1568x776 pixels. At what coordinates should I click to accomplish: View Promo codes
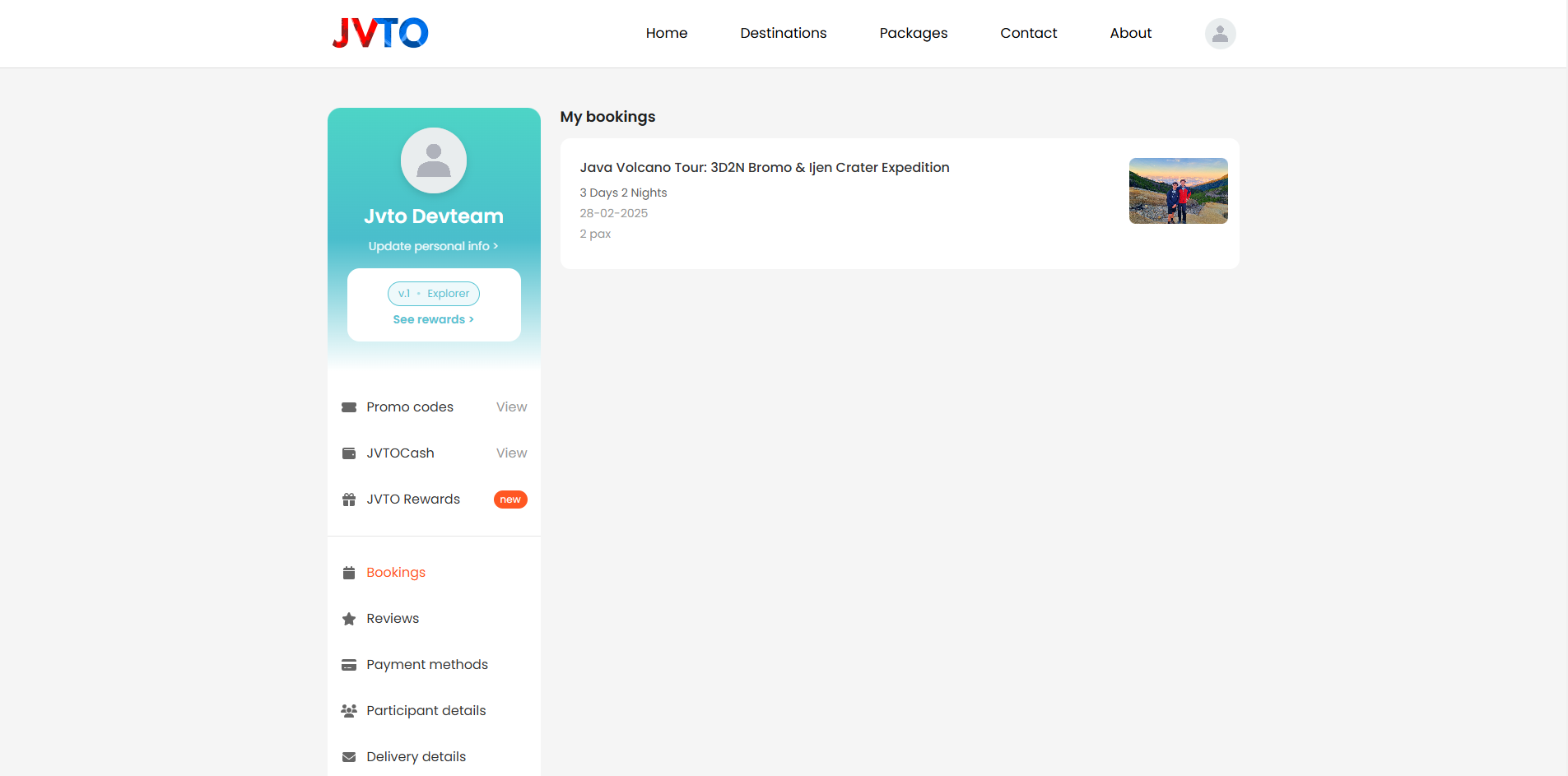point(511,407)
